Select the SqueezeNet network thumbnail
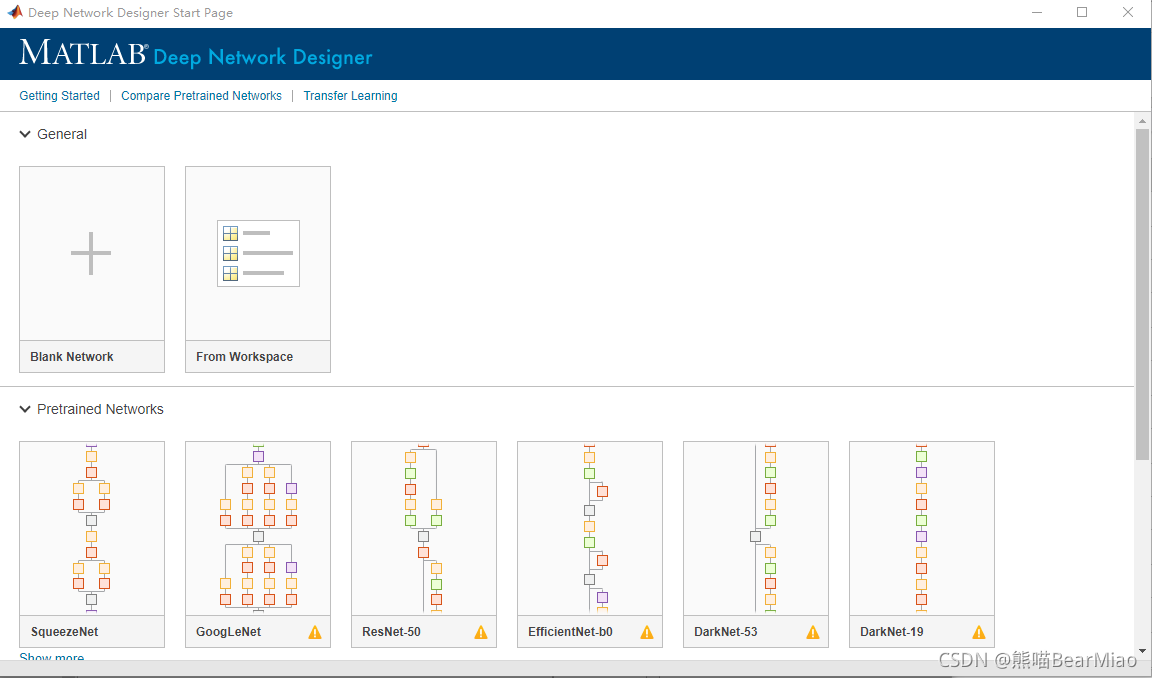This screenshot has width=1152, height=678. 92,528
